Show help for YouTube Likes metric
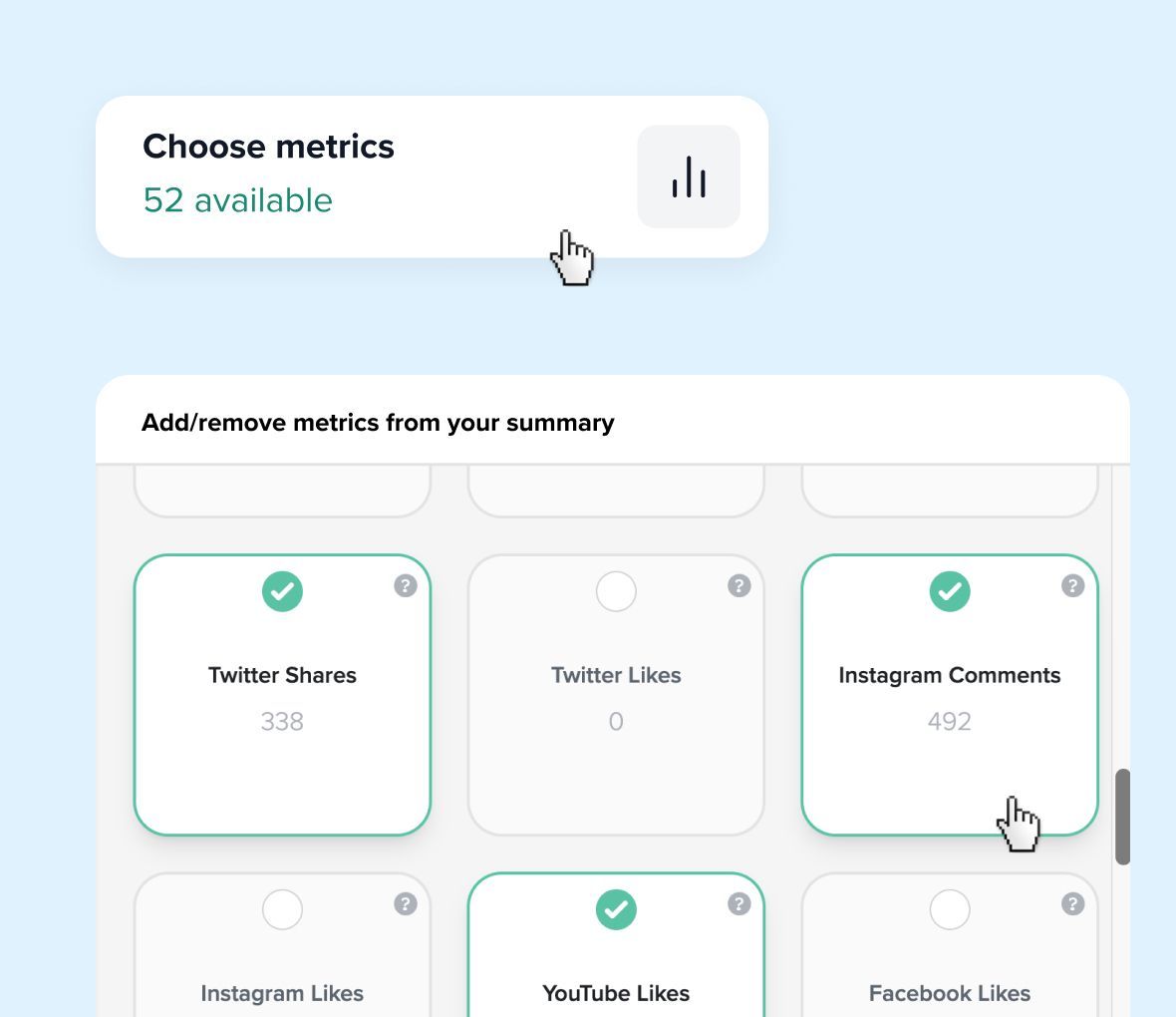 (x=739, y=903)
